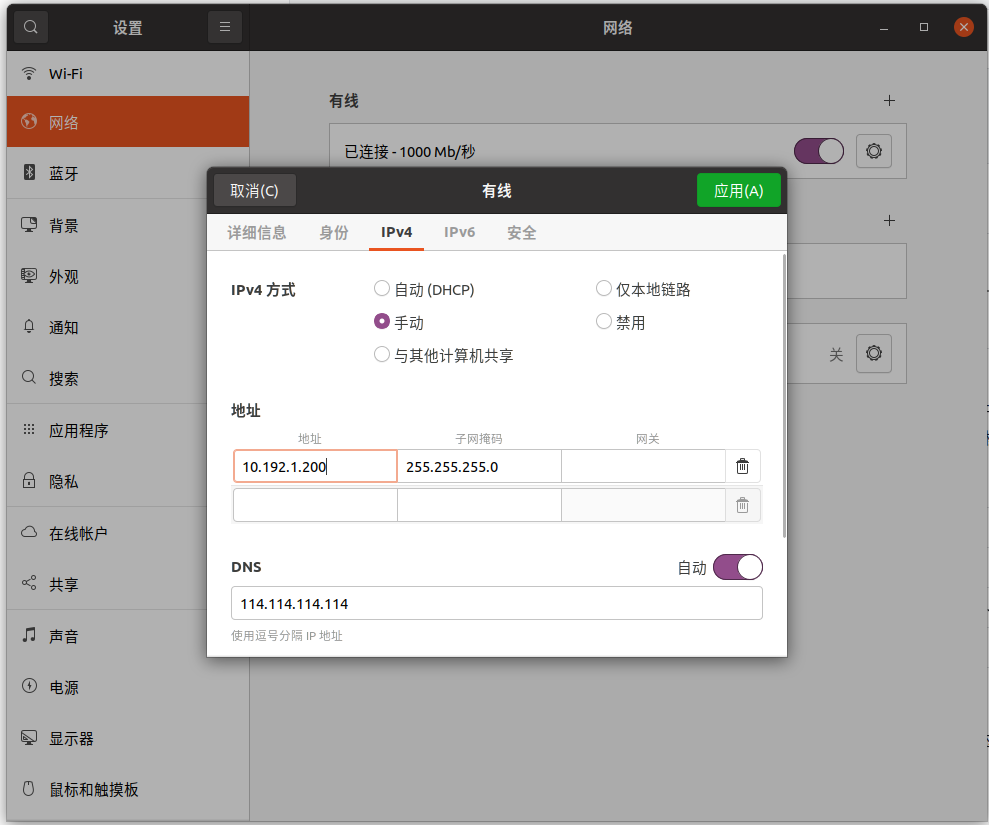The height and width of the screenshot is (825, 989).
Task: Minimize the Settings window
Action: (884, 28)
